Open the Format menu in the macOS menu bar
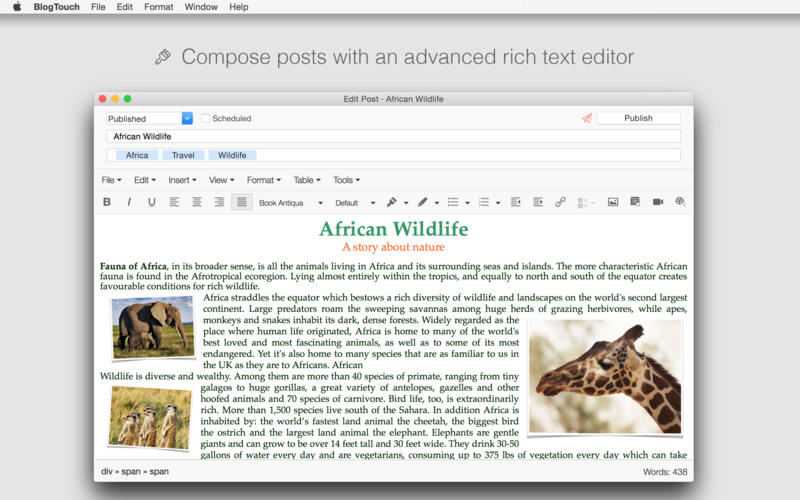 [159, 7]
